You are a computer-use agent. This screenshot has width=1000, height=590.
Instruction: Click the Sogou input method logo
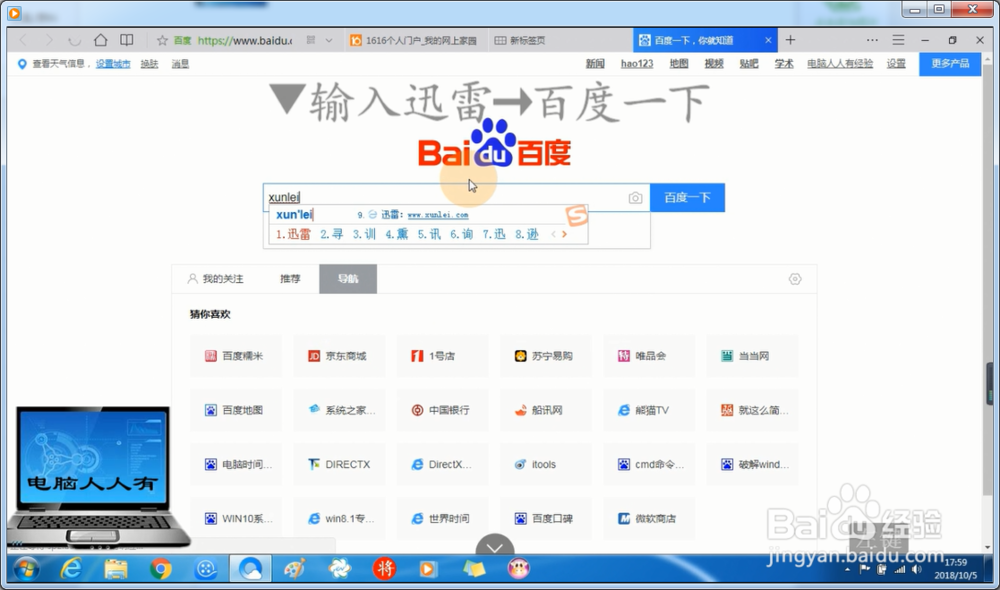point(576,216)
